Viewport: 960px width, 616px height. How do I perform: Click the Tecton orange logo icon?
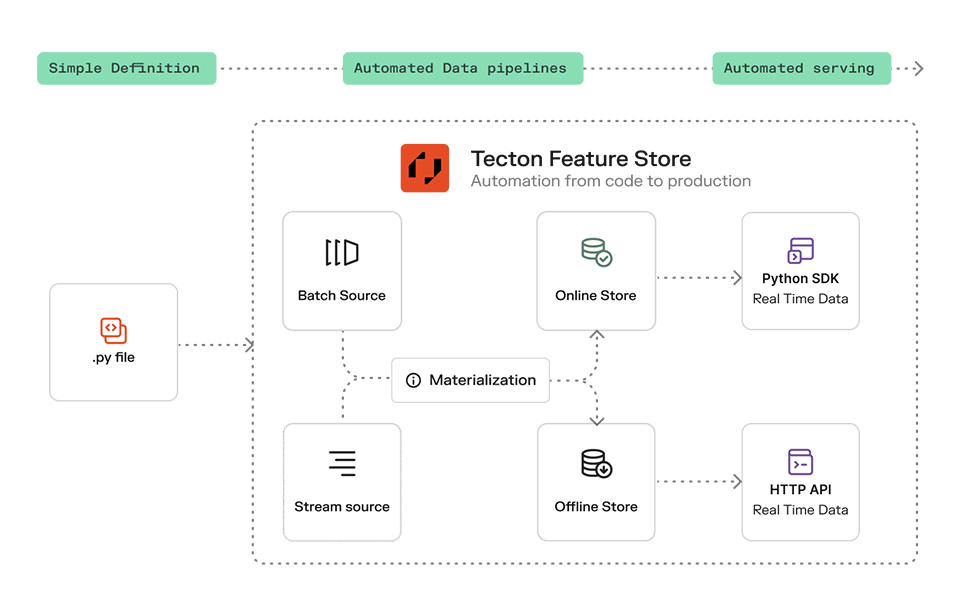point(424,168)
